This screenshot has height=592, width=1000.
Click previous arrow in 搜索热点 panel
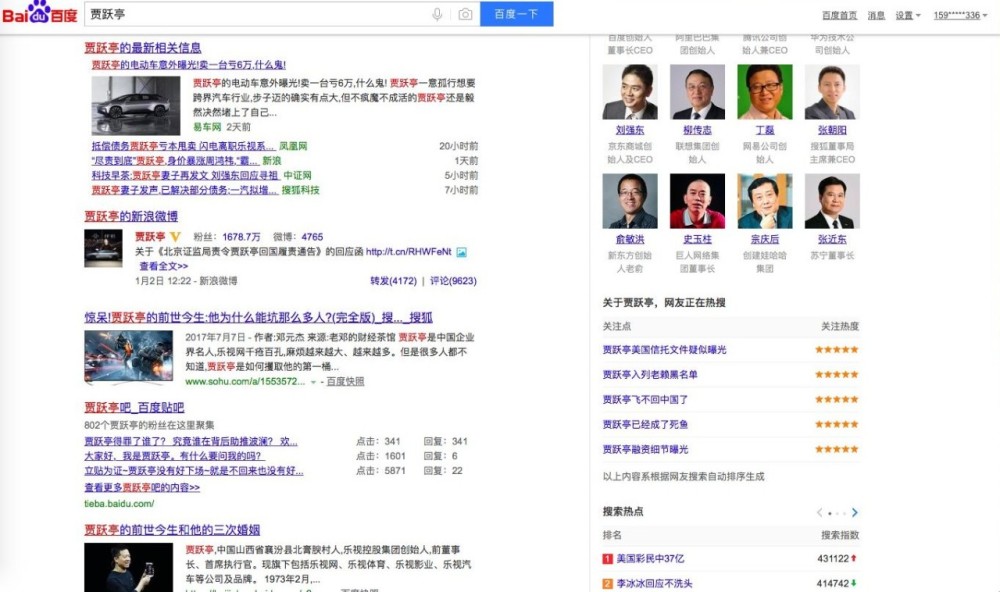pyautogui.click(x=820, y=513)
